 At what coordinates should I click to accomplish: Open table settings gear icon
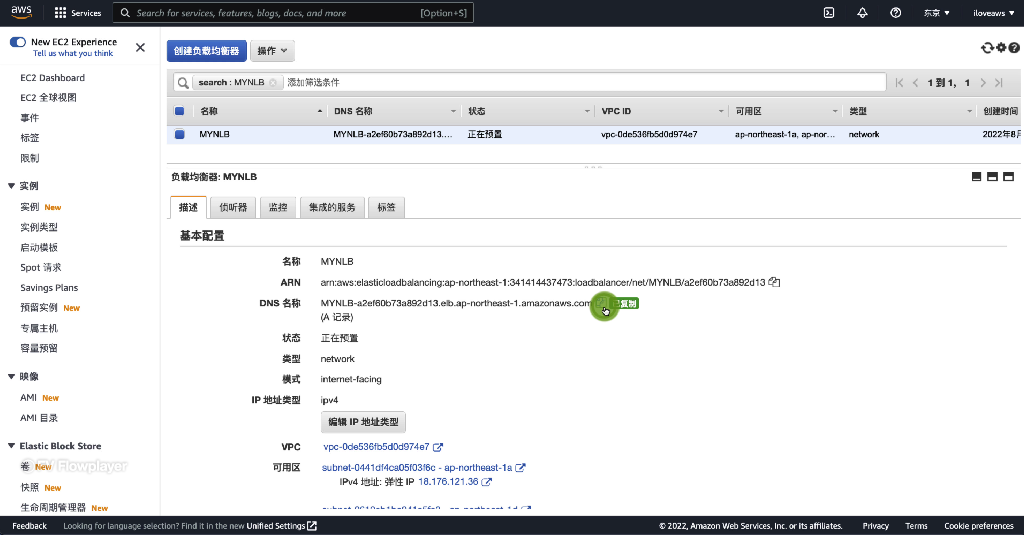click(1000, 48)
